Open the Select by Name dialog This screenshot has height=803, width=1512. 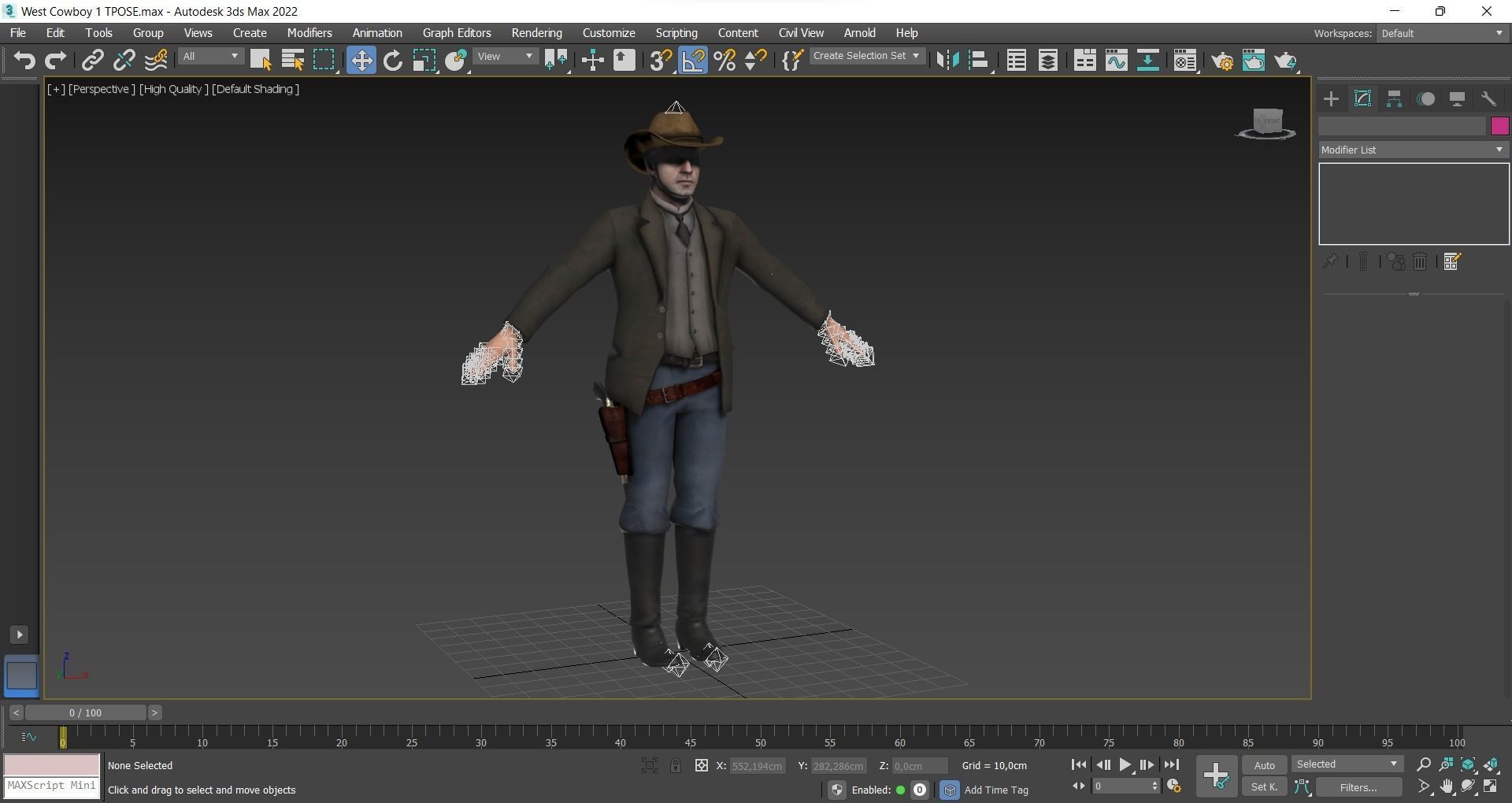(292, 61)
